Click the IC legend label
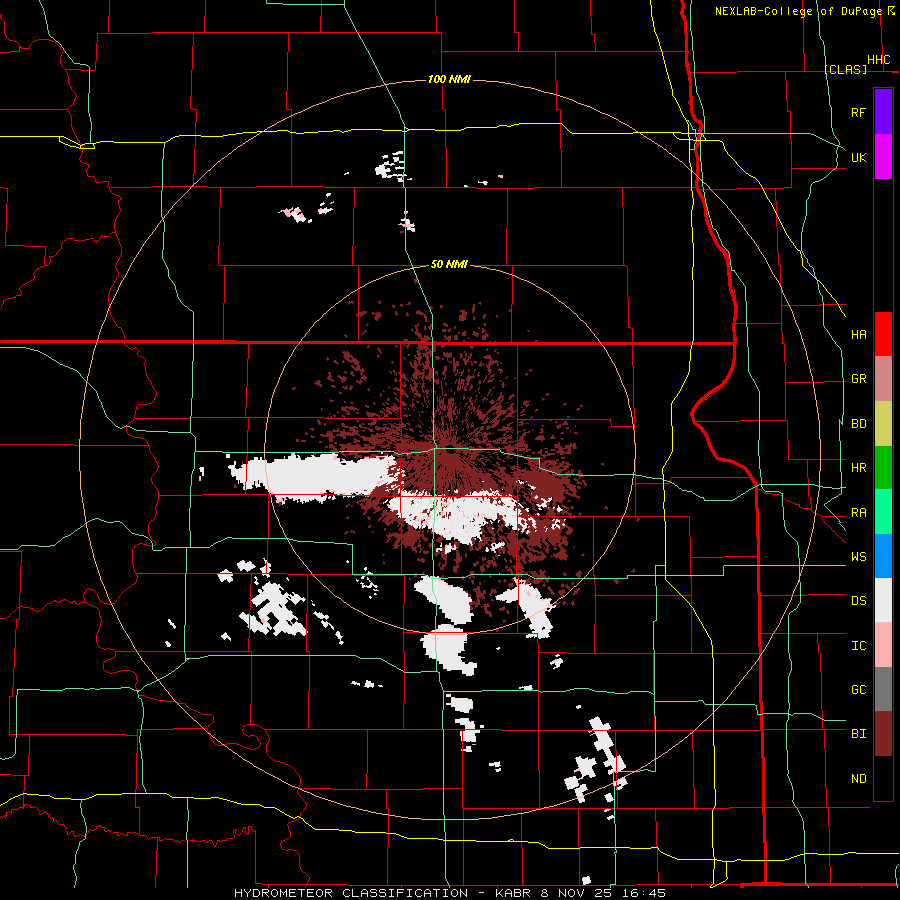 click(x=858, y=646)
